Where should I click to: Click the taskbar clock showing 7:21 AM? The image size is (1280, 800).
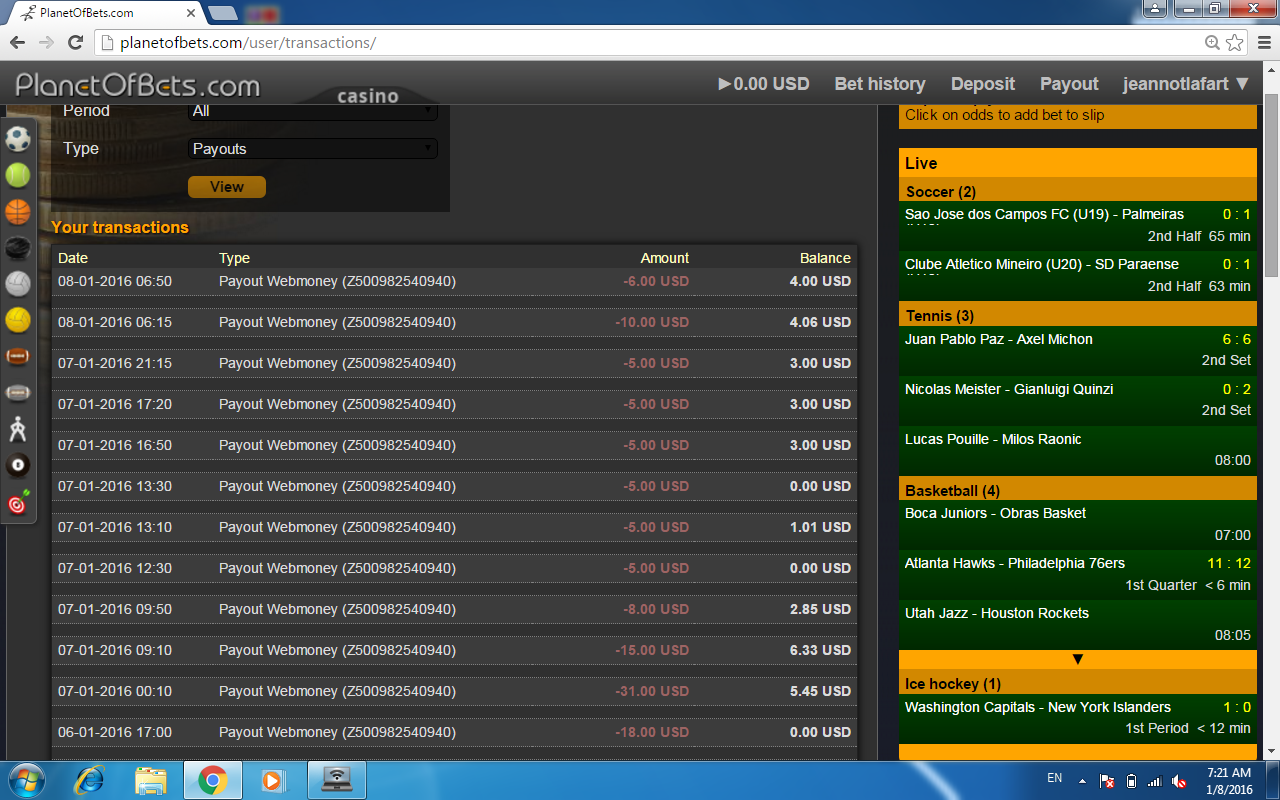(1228, 780)
